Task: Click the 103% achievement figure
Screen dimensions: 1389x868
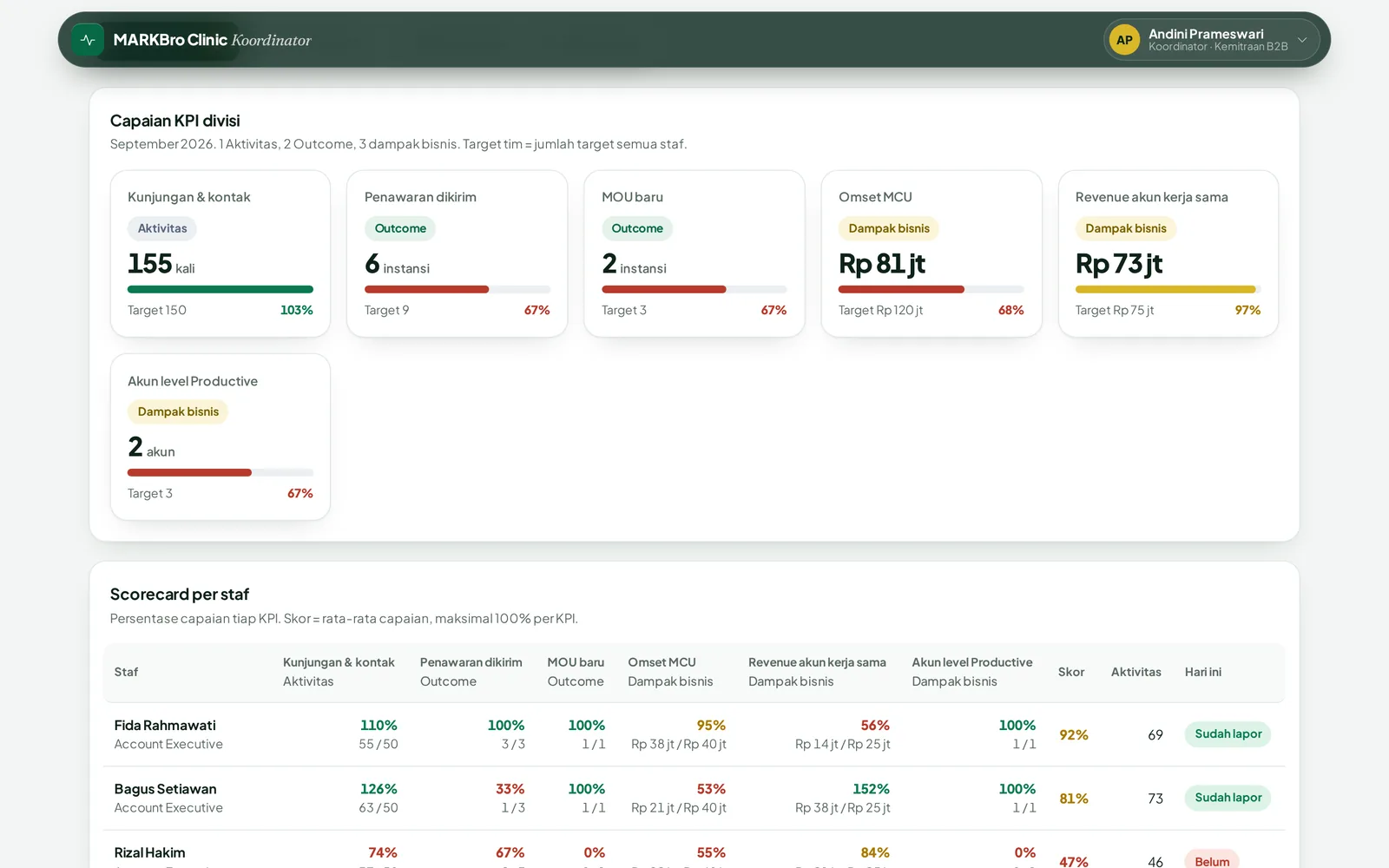Action: 297,310
